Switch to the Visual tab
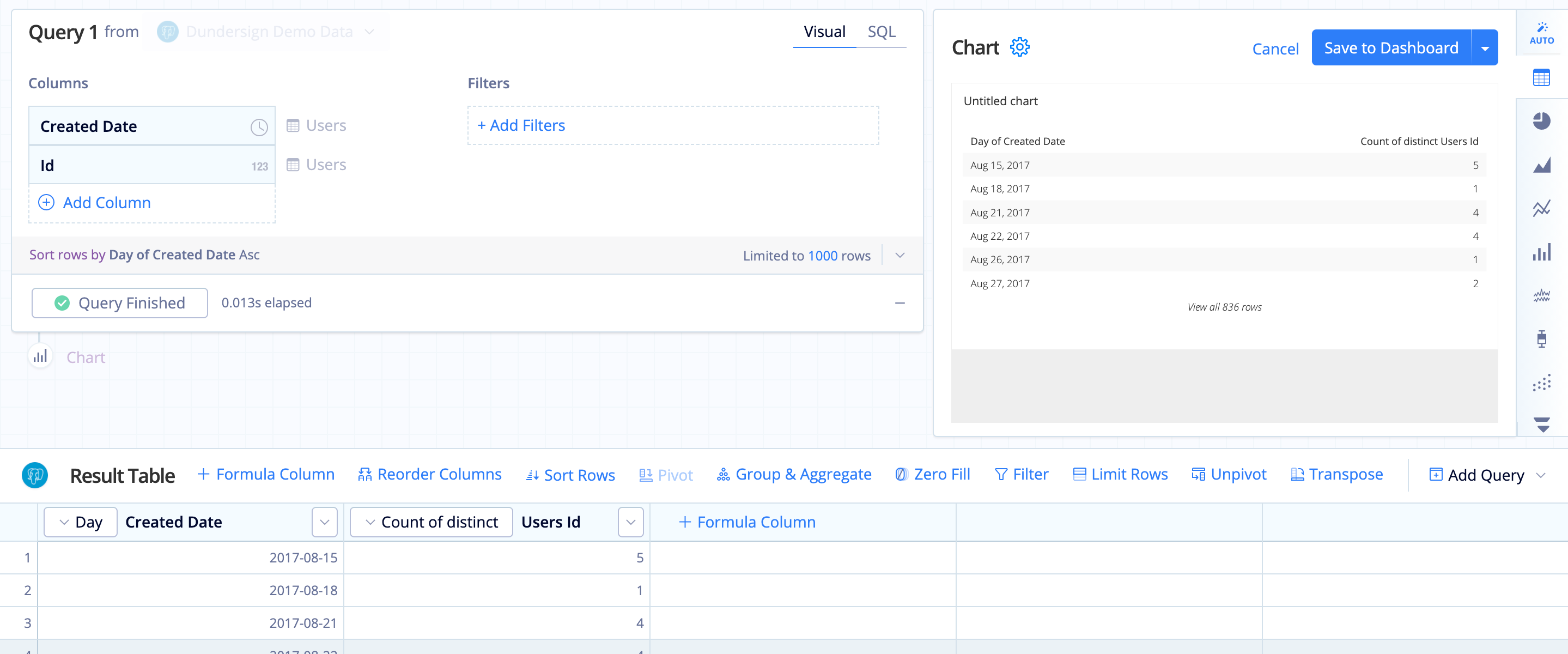This screenshot has width=1568, height=654. (824, 32)
